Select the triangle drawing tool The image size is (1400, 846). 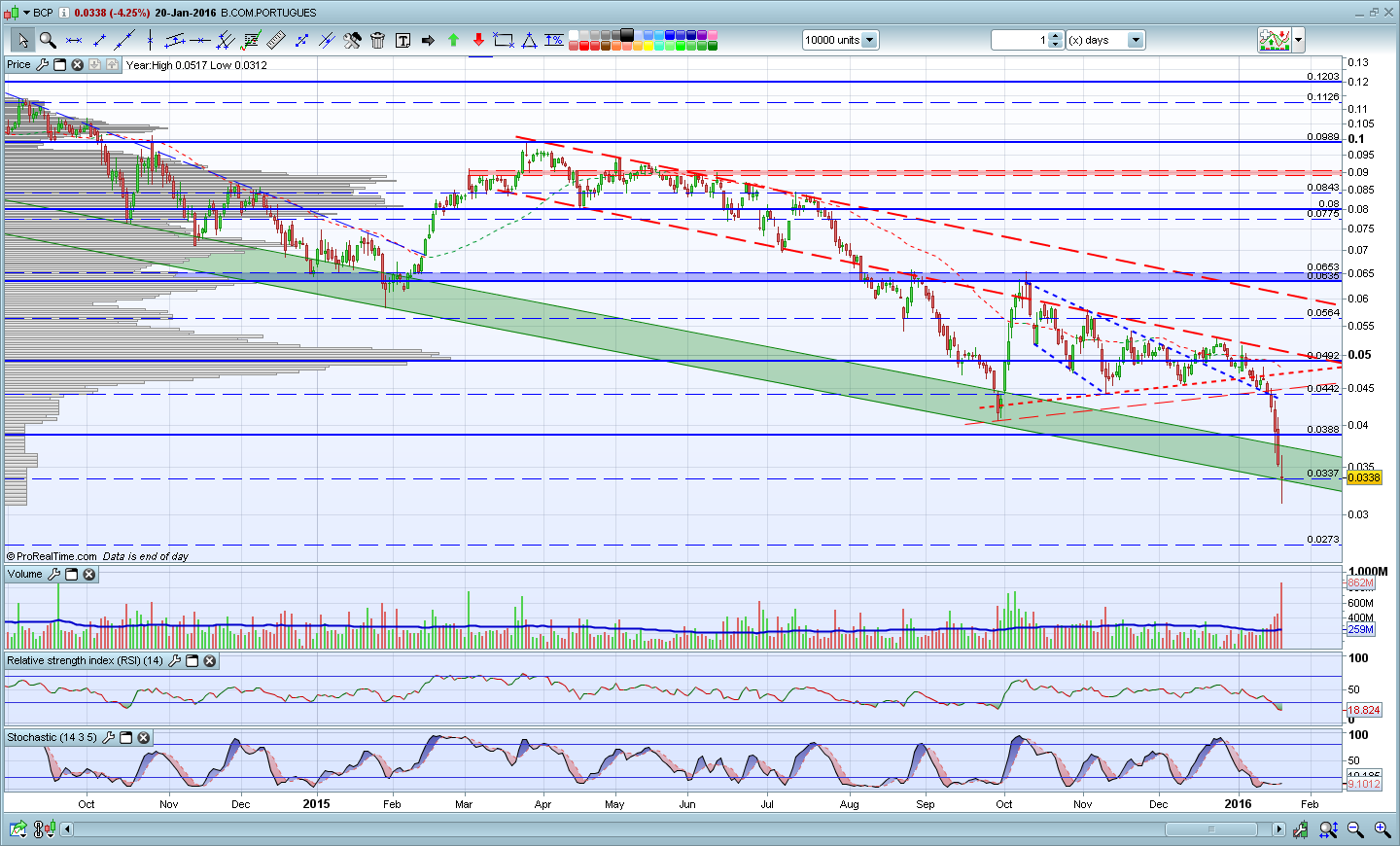529,40
